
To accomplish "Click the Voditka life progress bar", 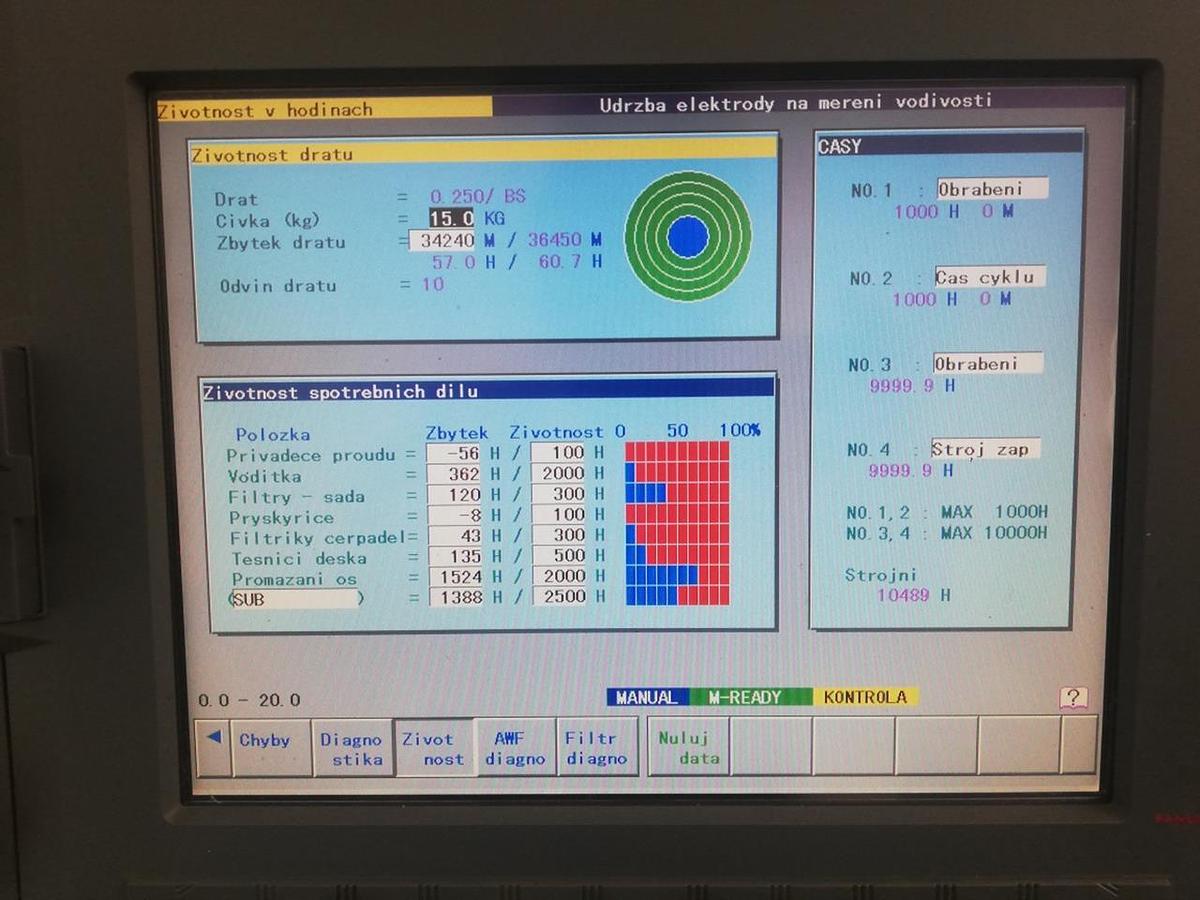I will click(677, 473).
